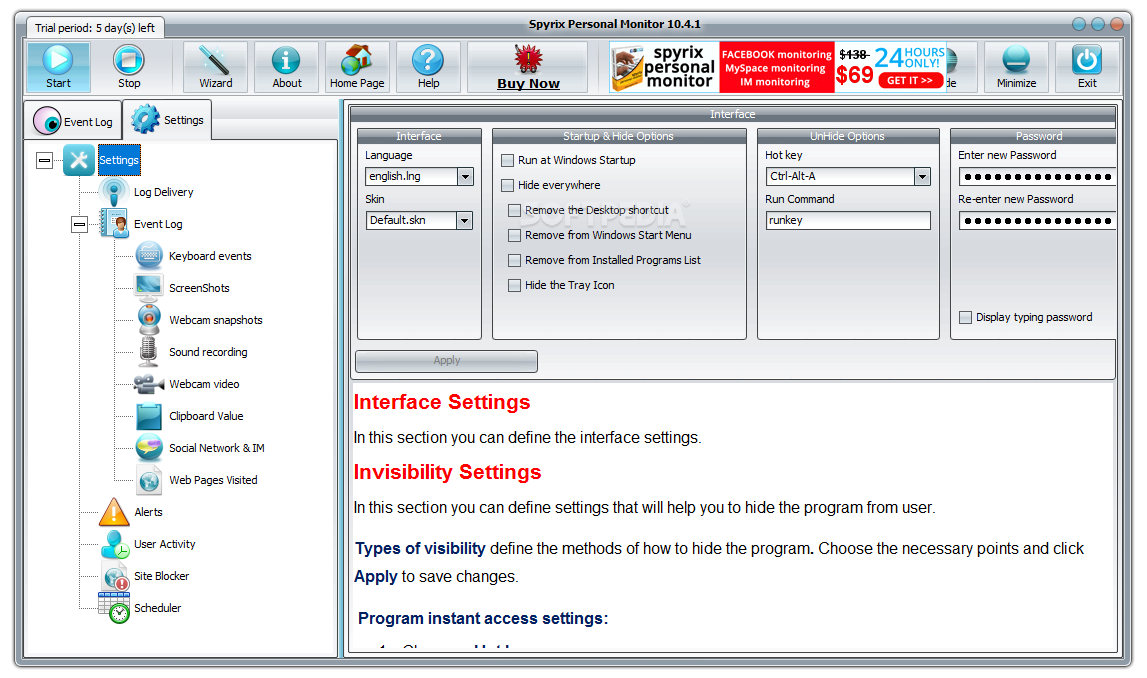Select the Alerts label in tree
Screen dimensions: 1147x678
148,512
